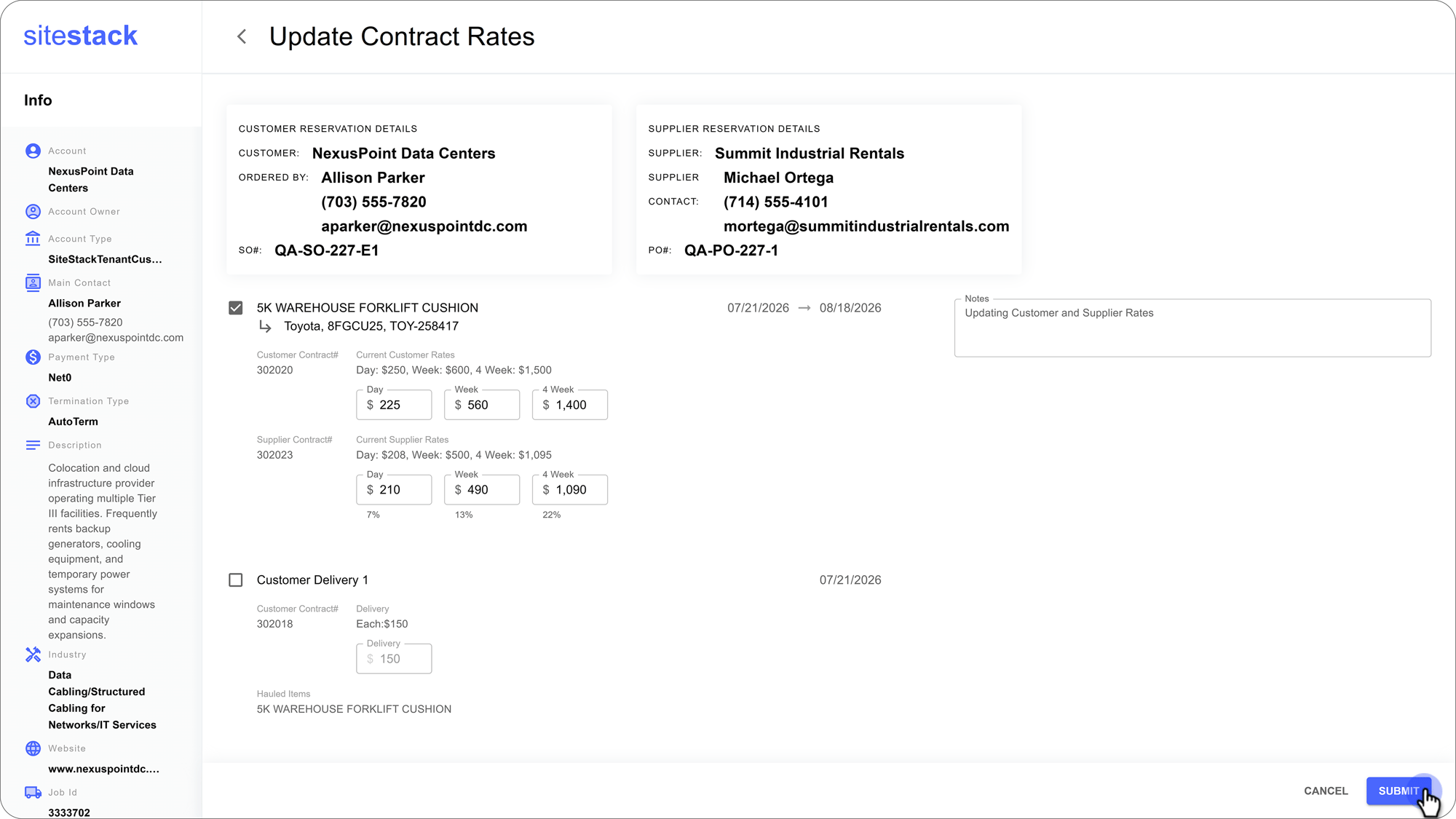Screen dimensions: 1456x819
Task: Click customer contract number 302020
Action: coord(274,370)
